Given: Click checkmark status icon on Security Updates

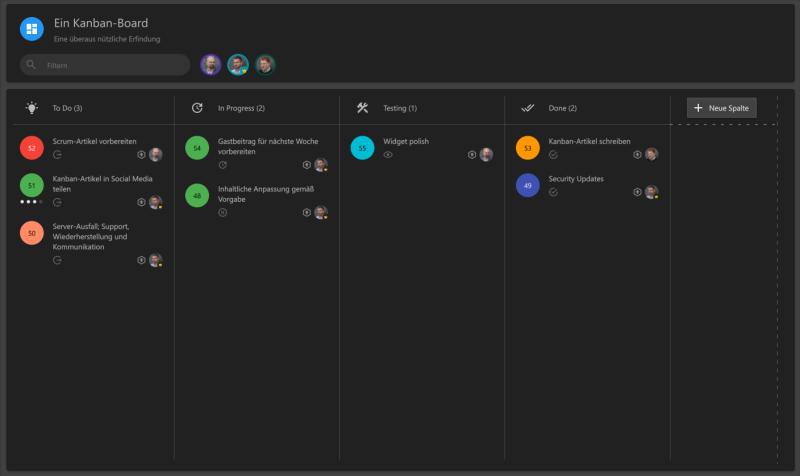Looking at the screenshot, I should click(x=554, y=192).
